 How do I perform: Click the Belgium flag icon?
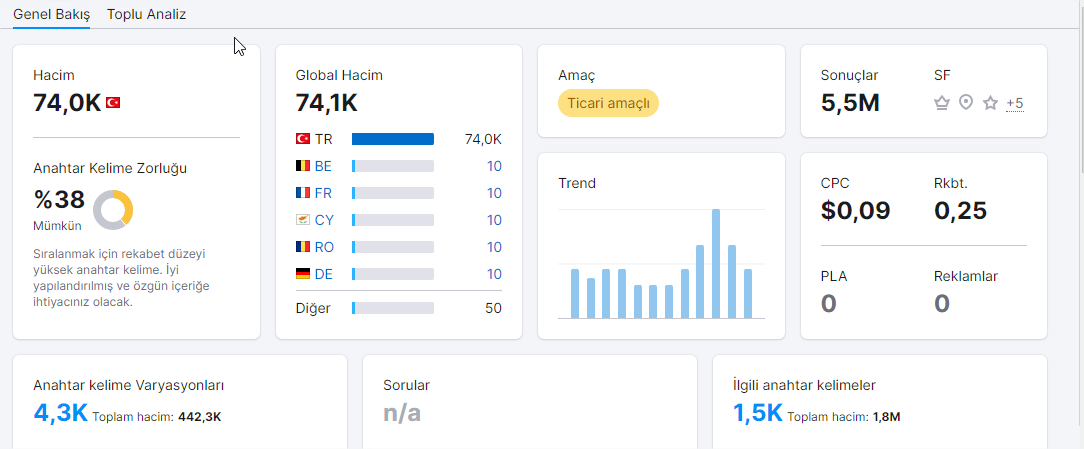tap(303, 166)
